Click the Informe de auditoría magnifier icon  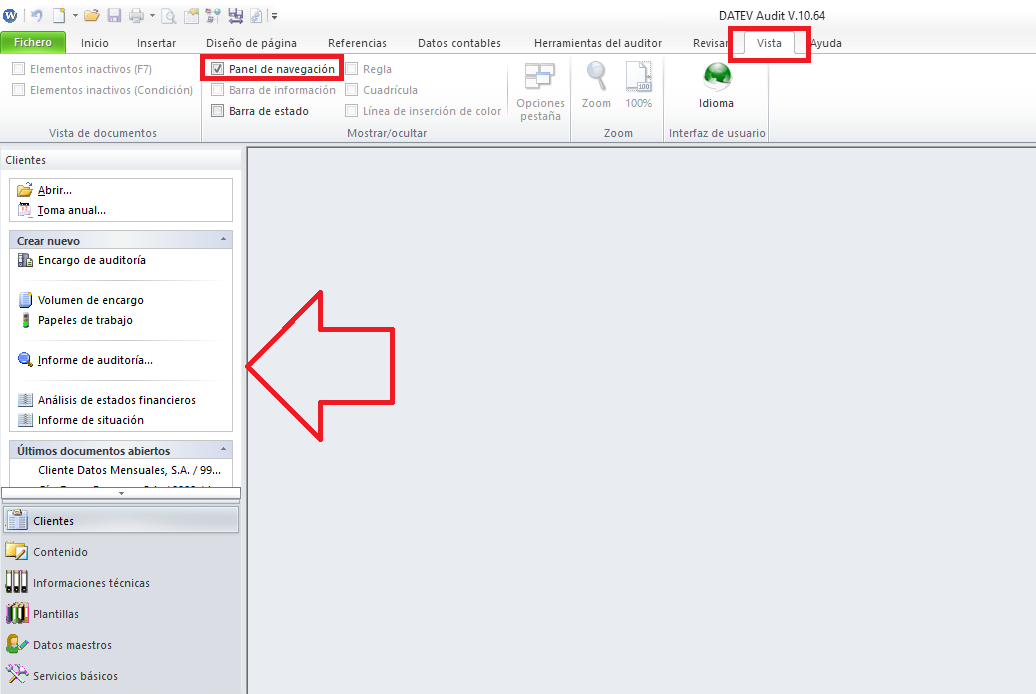[x=25, y=360]
